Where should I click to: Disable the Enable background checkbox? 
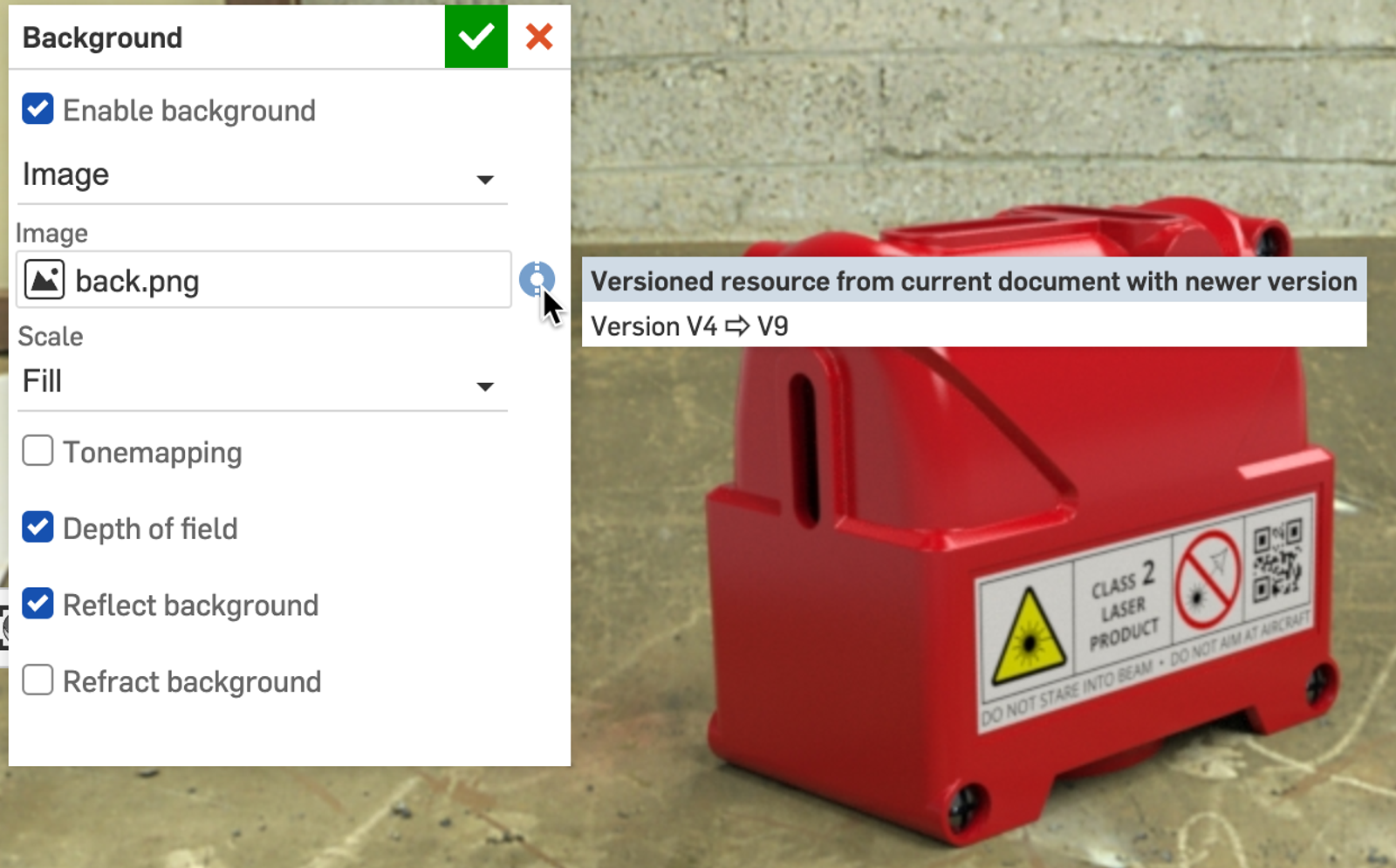[x=38, y=110]
